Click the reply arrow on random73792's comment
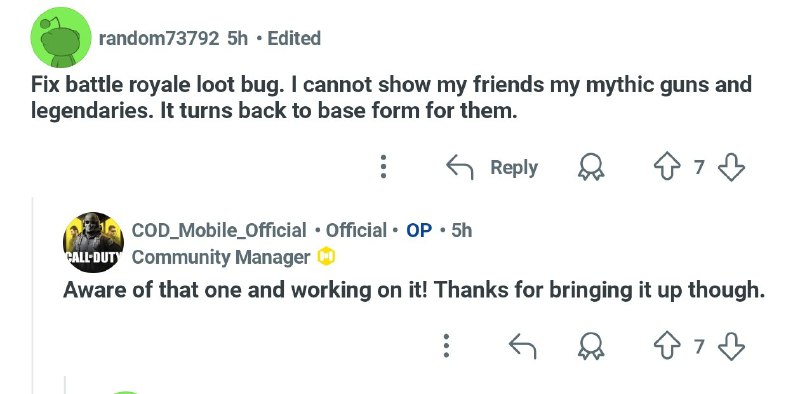 click(x=460, y=167)
